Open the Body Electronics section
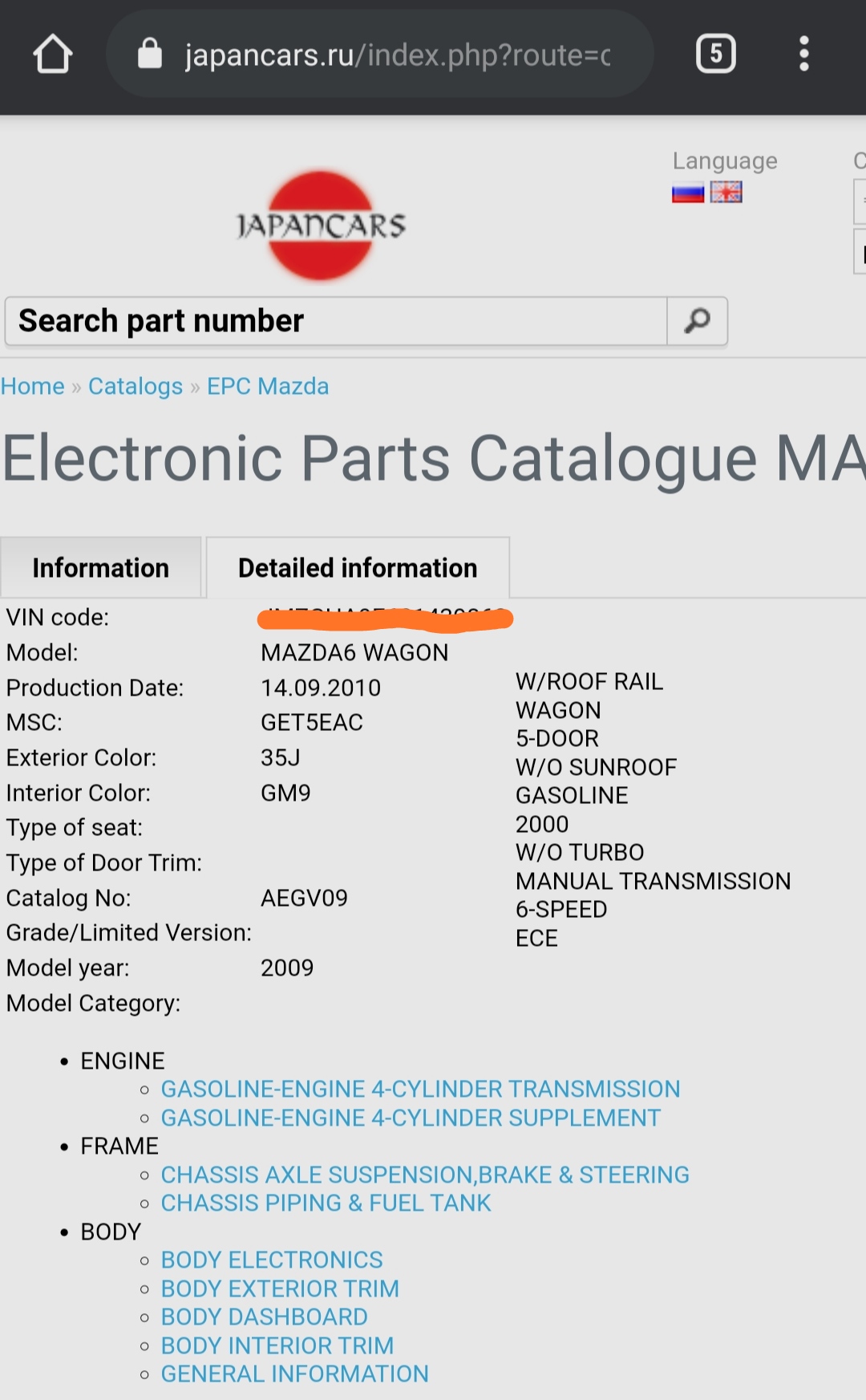The height and width of the screenshot is (1400, 866). point(272,1260)
